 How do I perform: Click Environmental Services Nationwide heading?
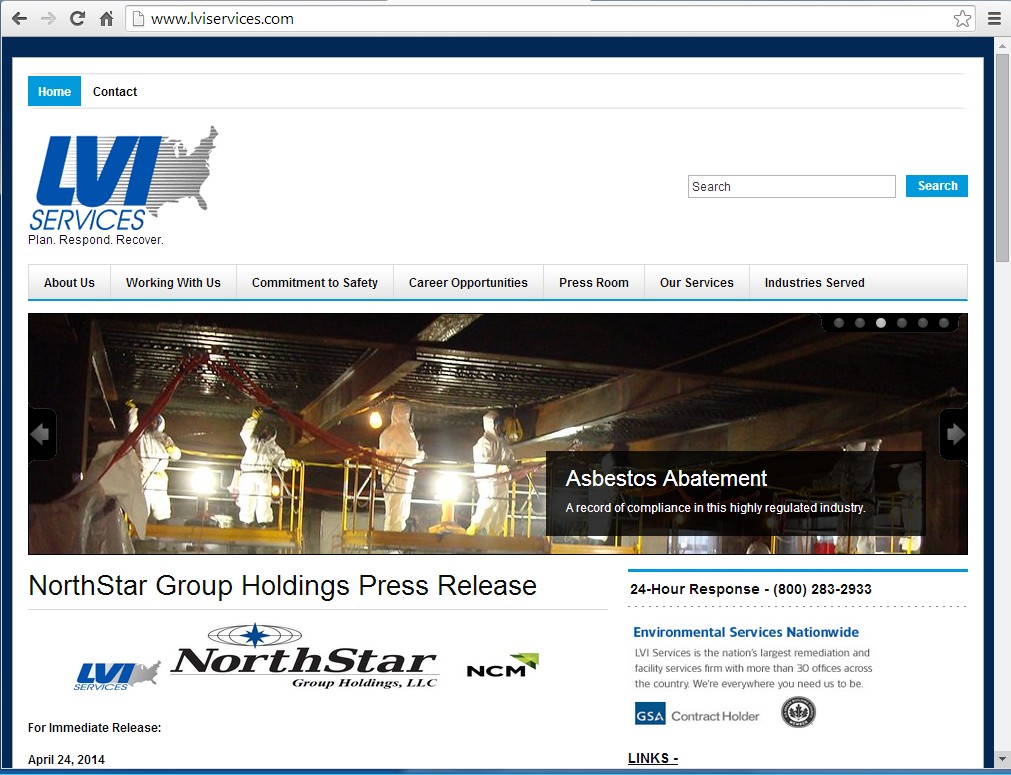click(x=746, y=632)
